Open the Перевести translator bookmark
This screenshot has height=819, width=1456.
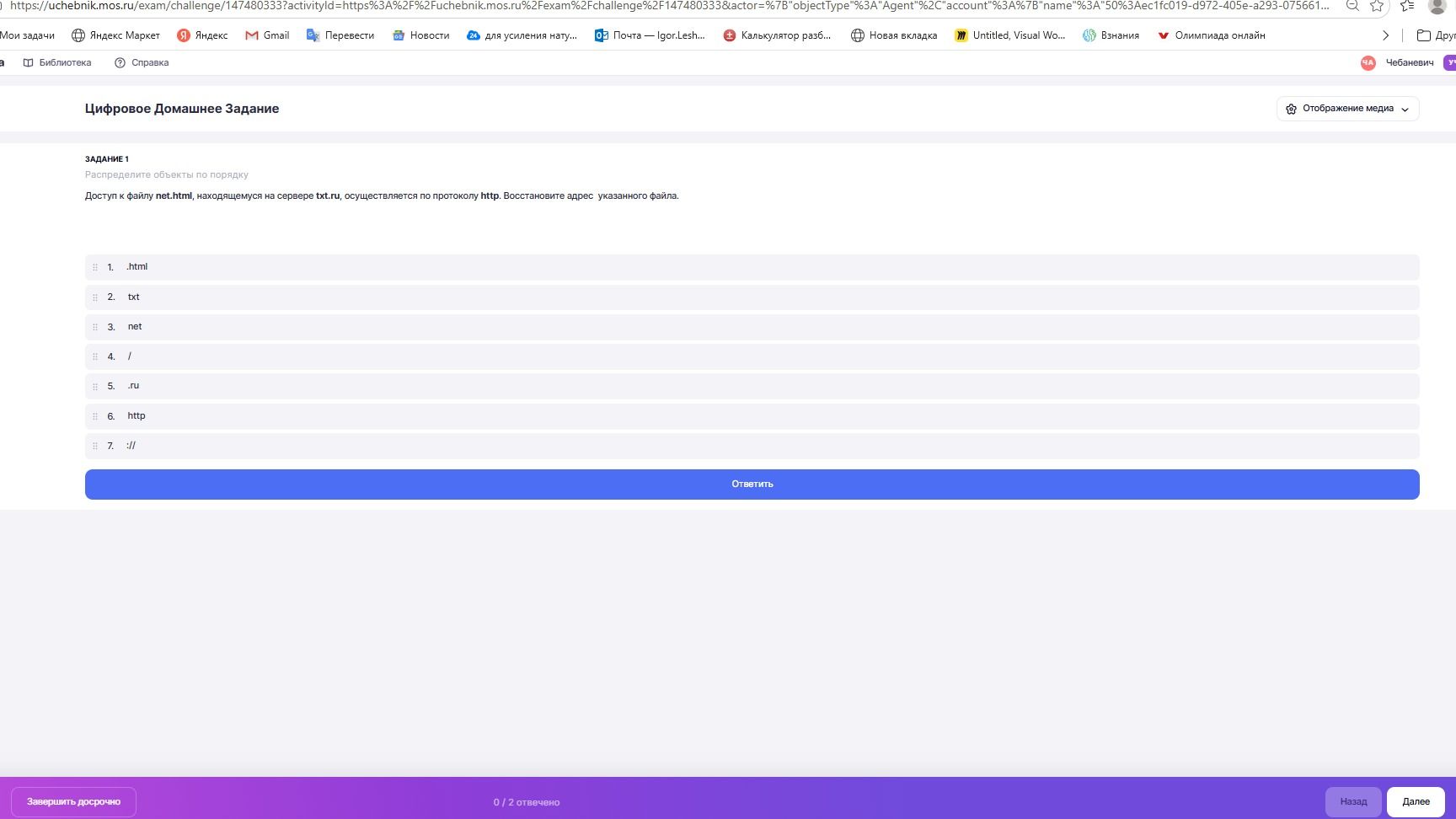[x=340, y=35]
